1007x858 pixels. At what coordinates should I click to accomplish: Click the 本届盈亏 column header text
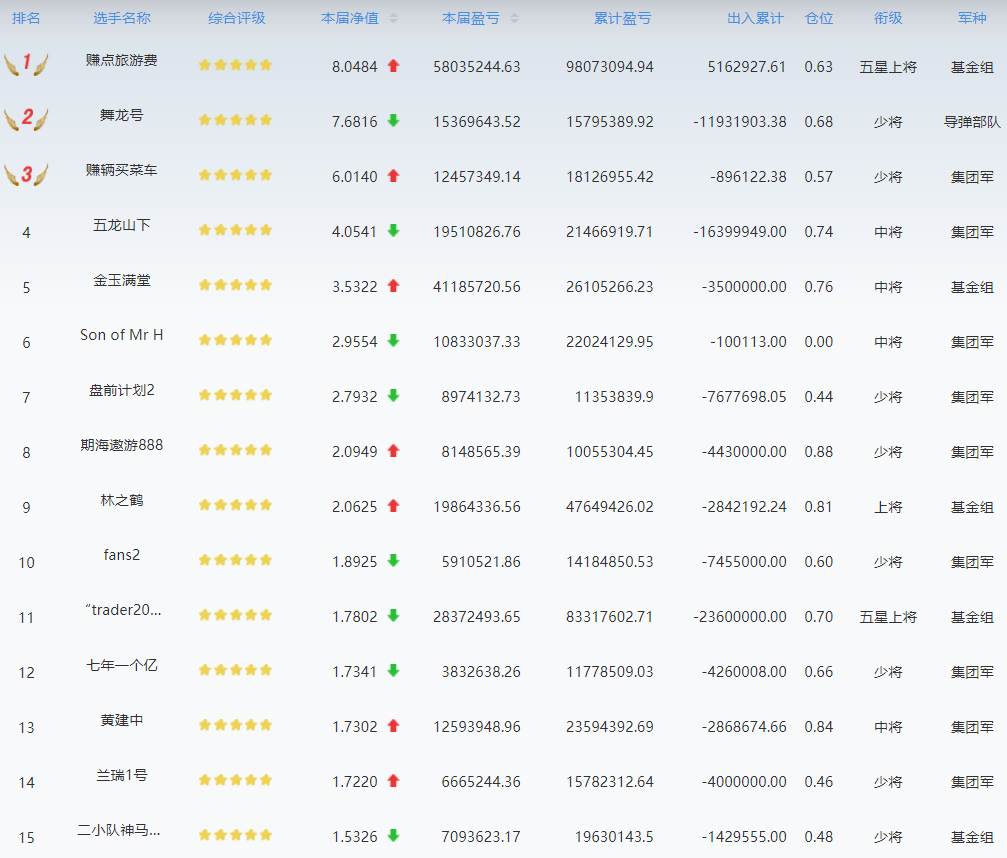(471, 19)
